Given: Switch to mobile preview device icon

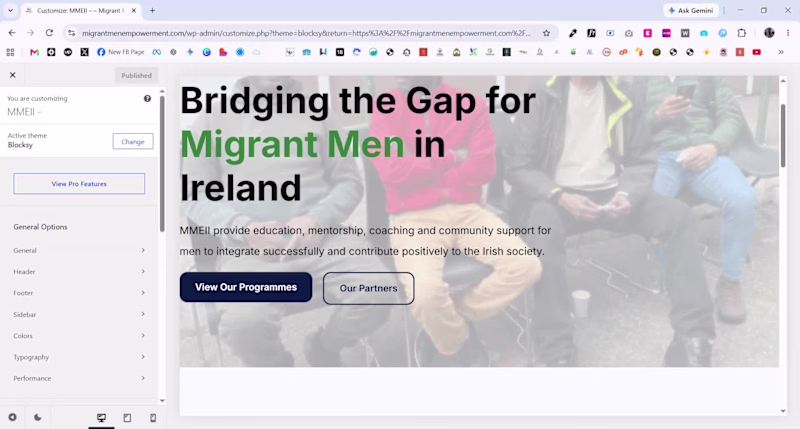Looking at the screenshot, I should pyautogui.click(x=153, y=418).
